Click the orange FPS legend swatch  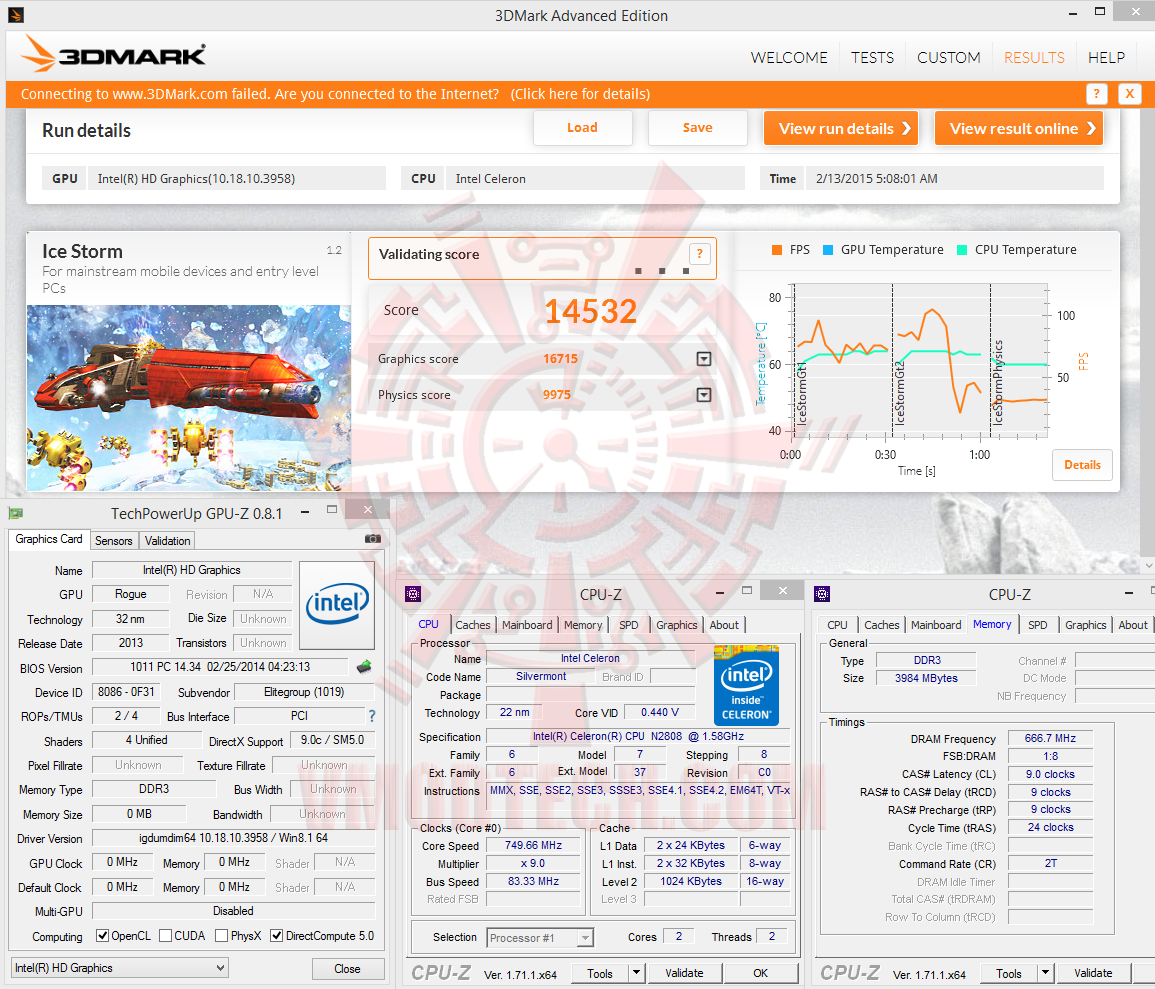(x=776, y=250)
